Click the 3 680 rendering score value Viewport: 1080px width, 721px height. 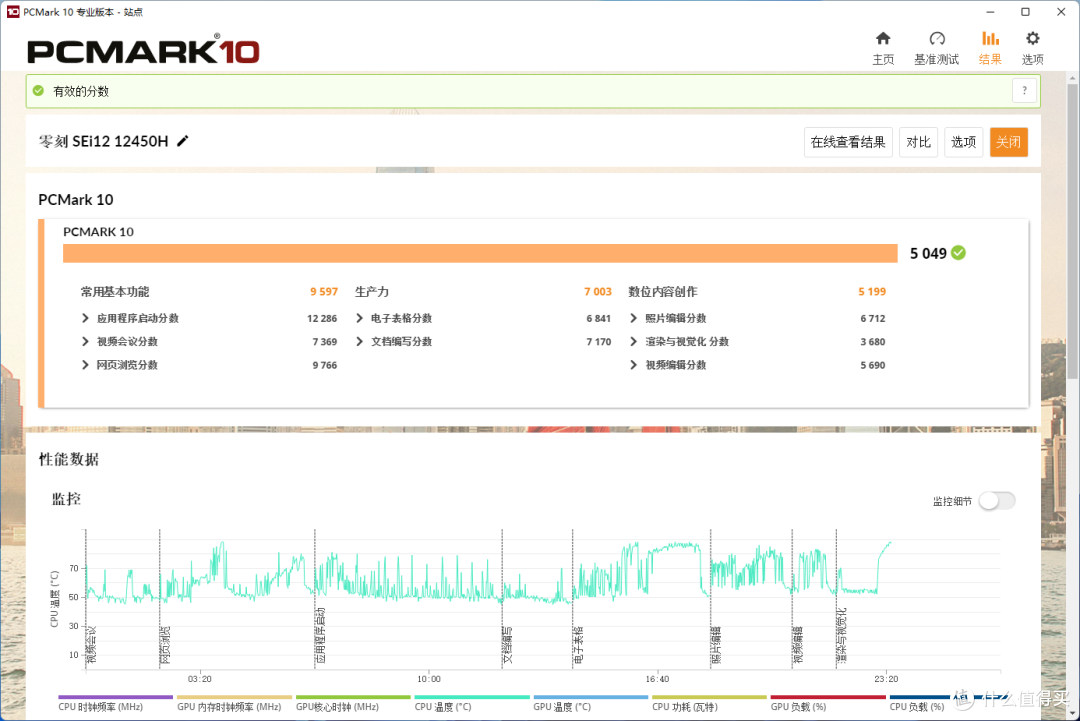click(873, 342)
